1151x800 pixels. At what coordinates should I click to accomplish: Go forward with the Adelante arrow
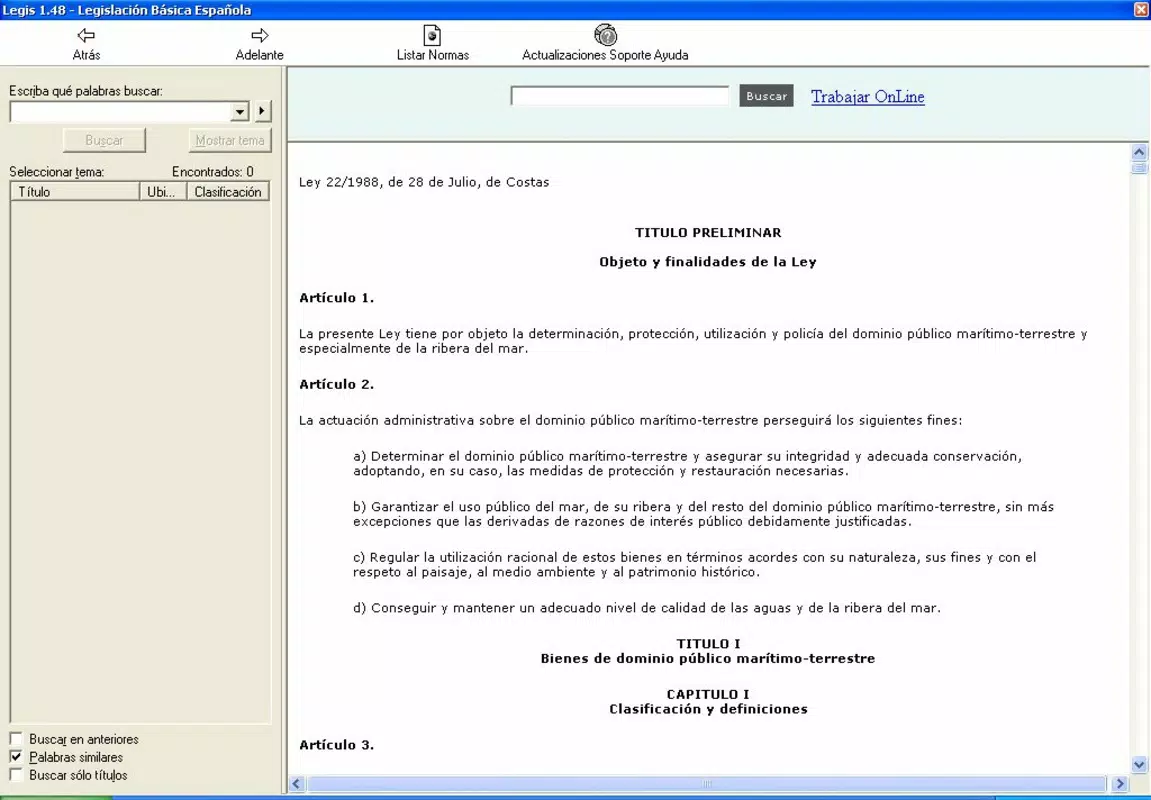(259, 35)
